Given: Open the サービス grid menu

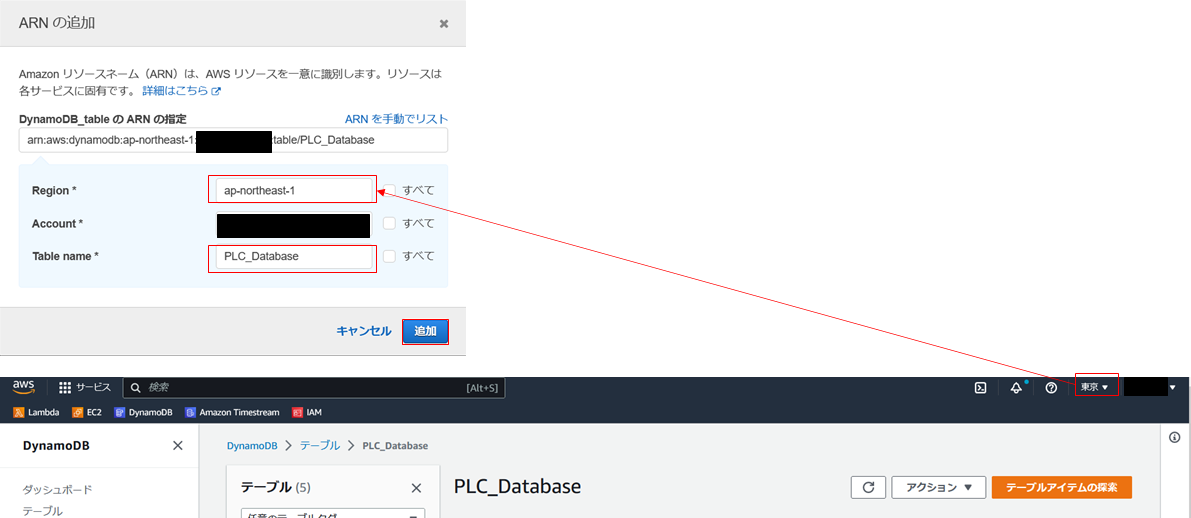Looking at the screenshot, I should click(x=85, y=387).
